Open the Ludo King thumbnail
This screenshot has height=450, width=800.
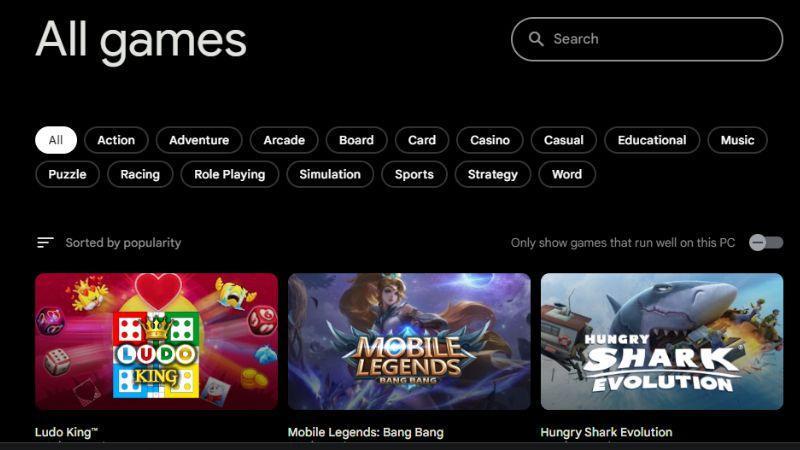(x=156, y=341)
